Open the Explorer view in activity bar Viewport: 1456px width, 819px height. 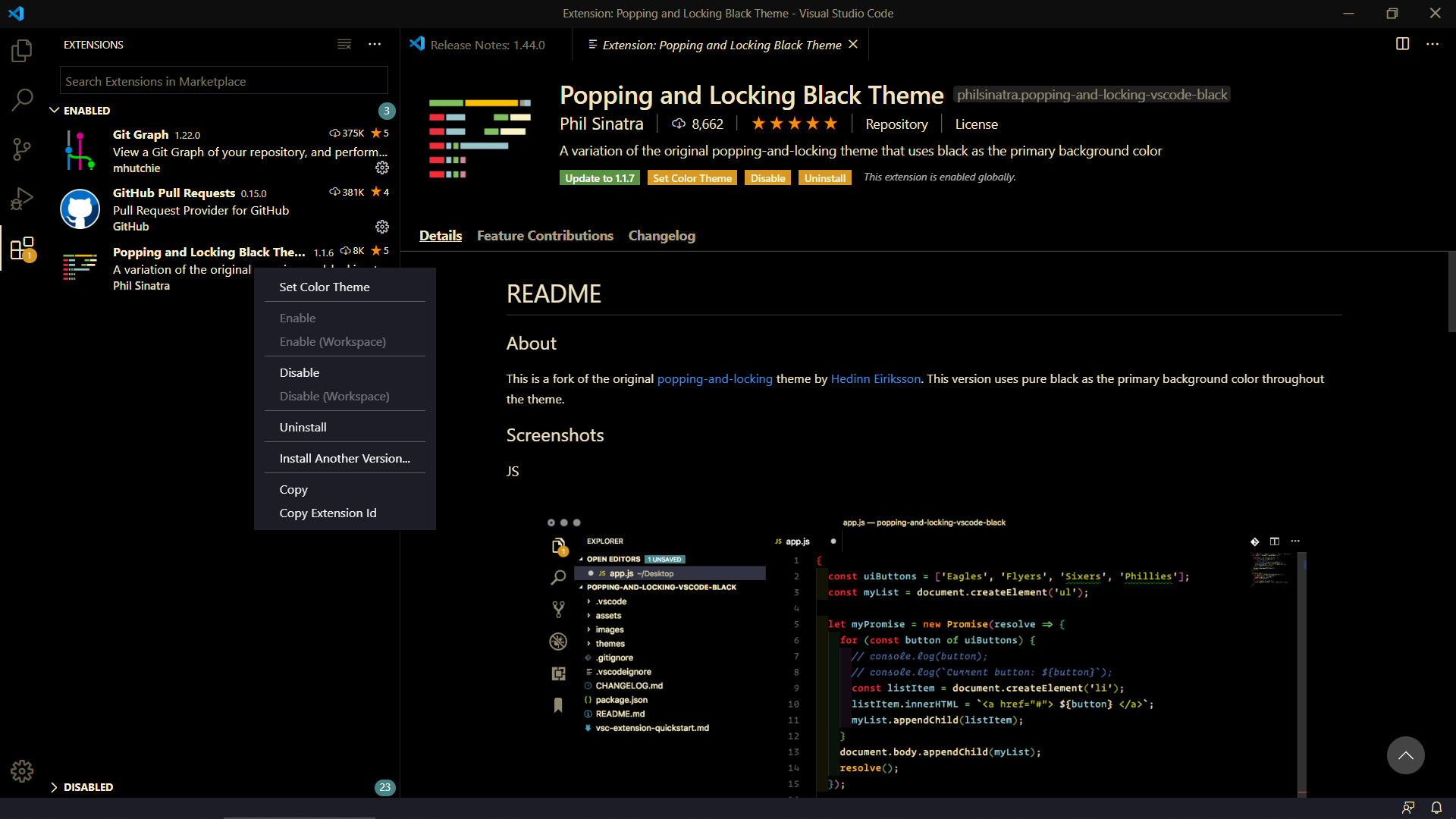tap(22, 51)
